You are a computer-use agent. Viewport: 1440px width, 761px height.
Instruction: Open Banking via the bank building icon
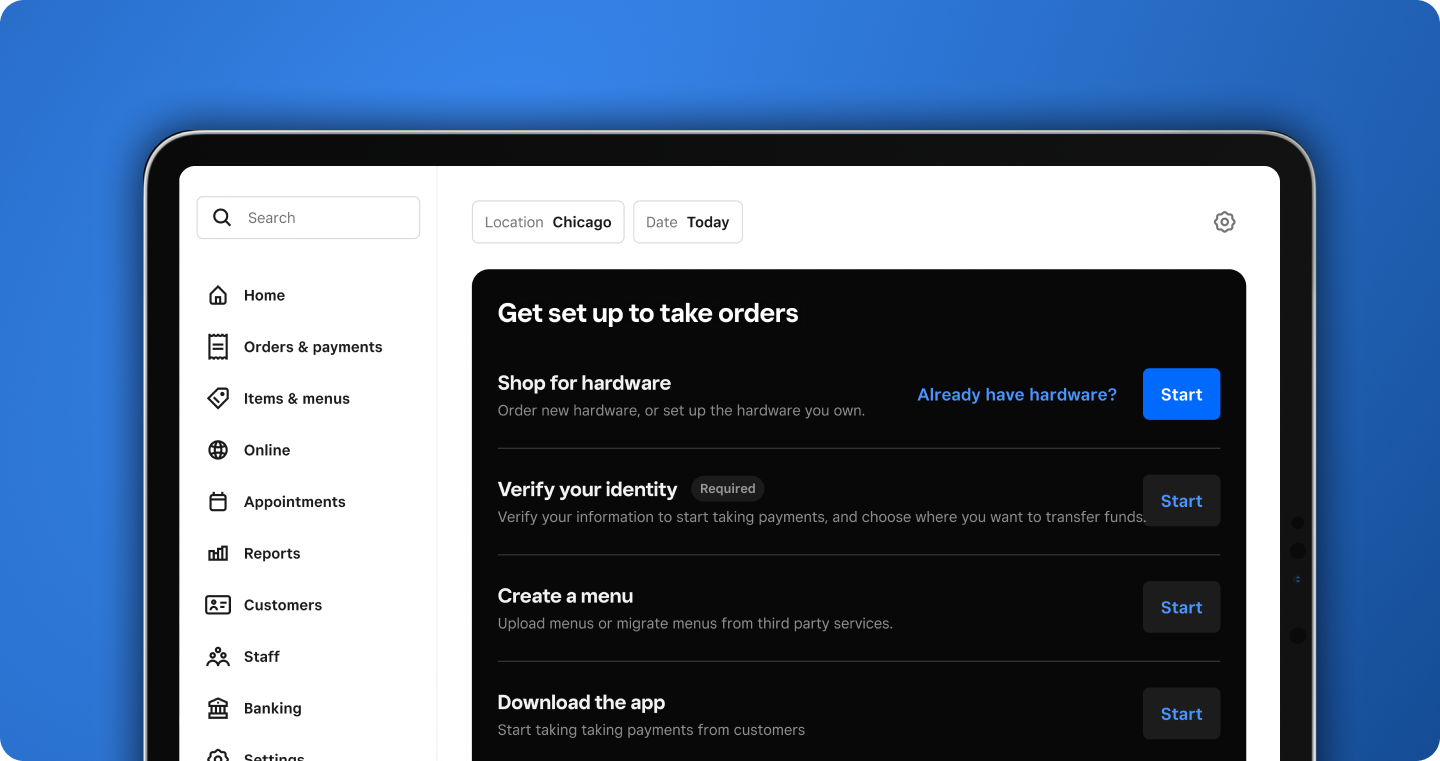point(218,708)
